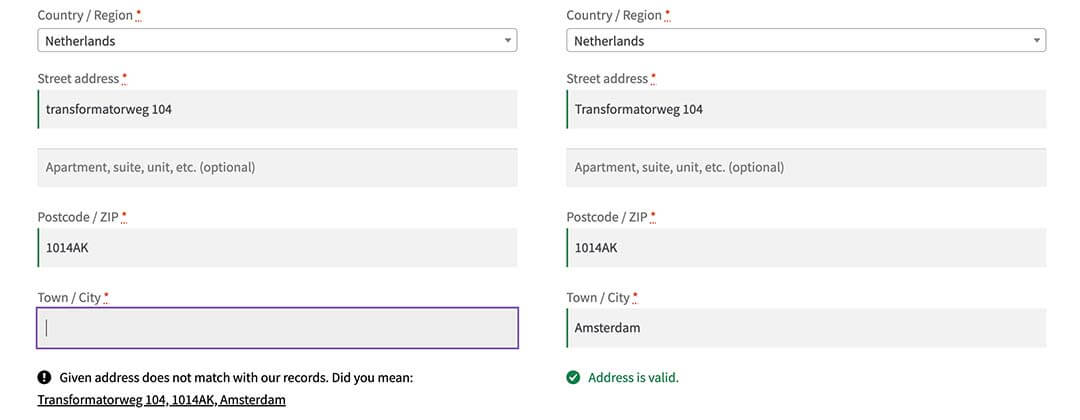1080x420 pixels.
Task: Select the right Apartment, suite, unit field
Action: click(806, 167)
